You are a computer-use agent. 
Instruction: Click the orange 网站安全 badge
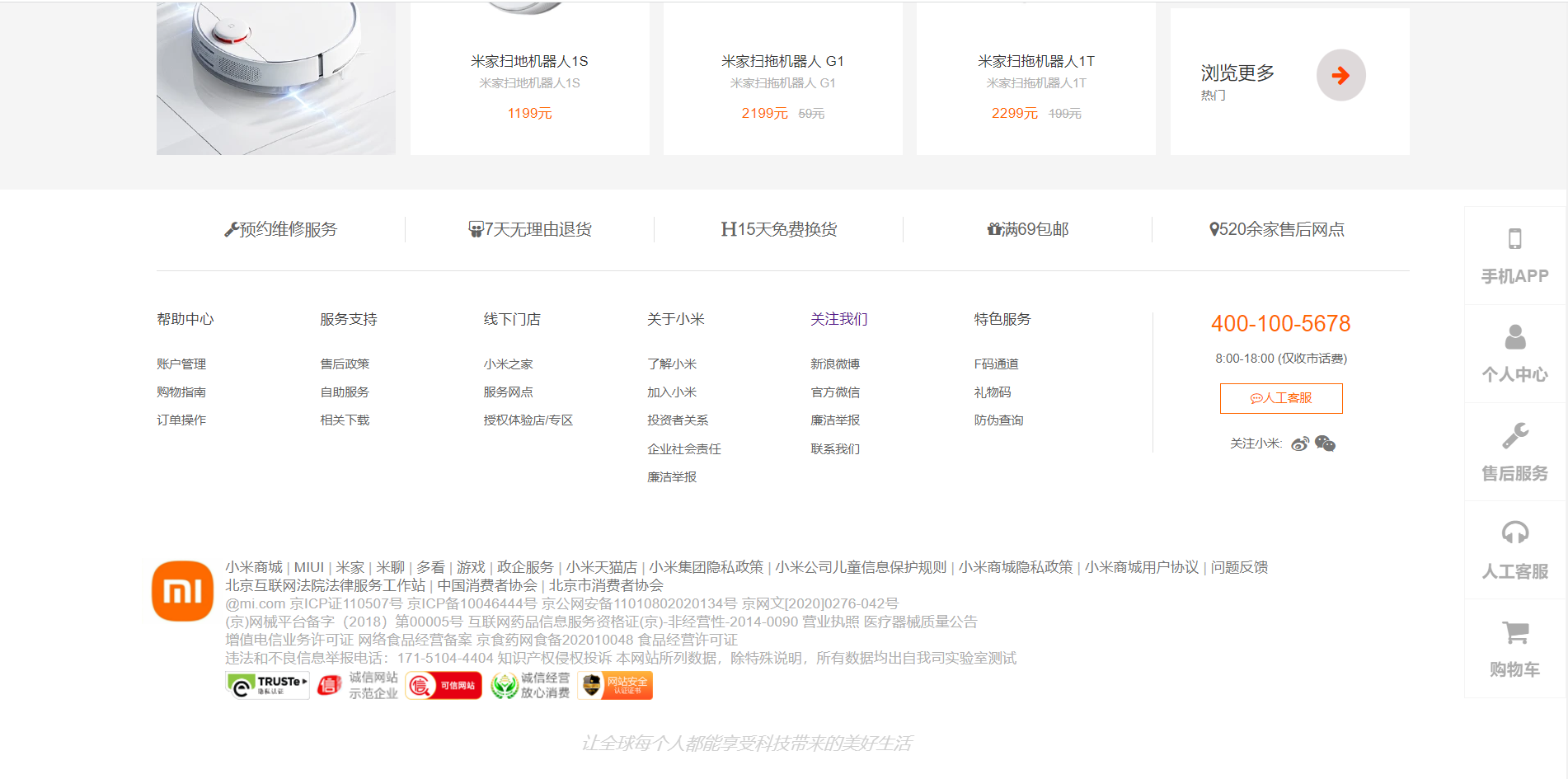tap(615, 685)
